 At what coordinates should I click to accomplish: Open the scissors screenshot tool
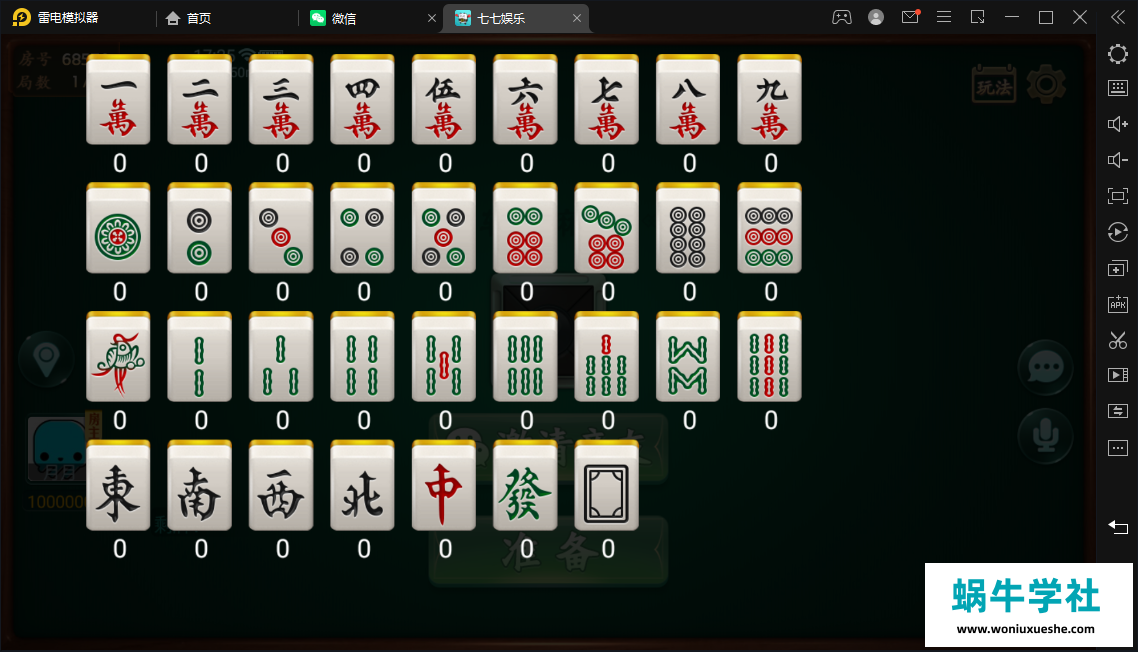1118,340
